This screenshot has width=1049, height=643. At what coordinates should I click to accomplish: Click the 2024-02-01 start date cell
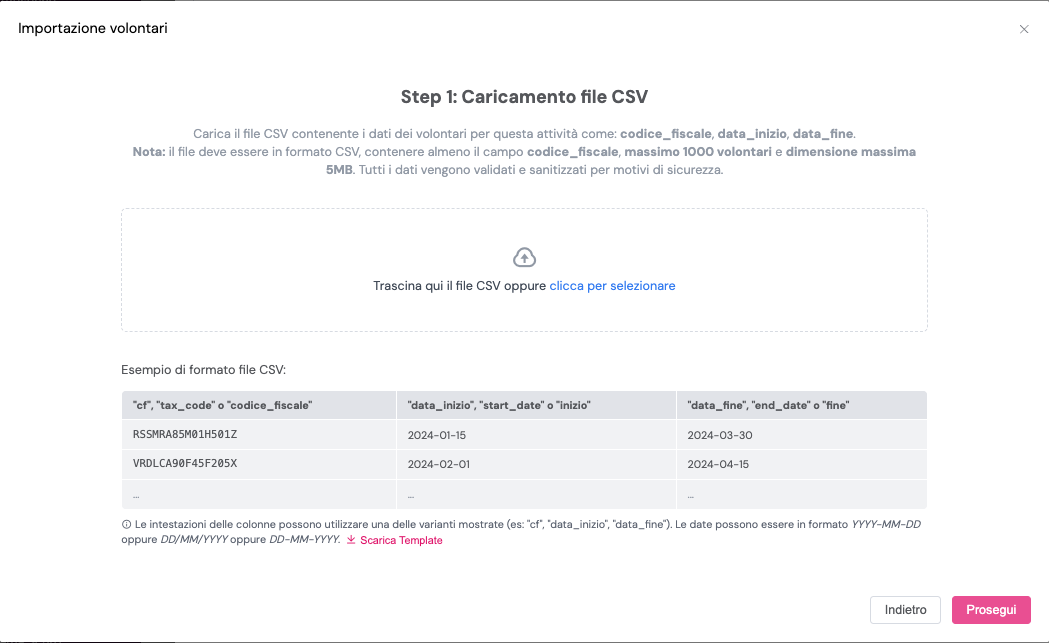click(537, 464)
